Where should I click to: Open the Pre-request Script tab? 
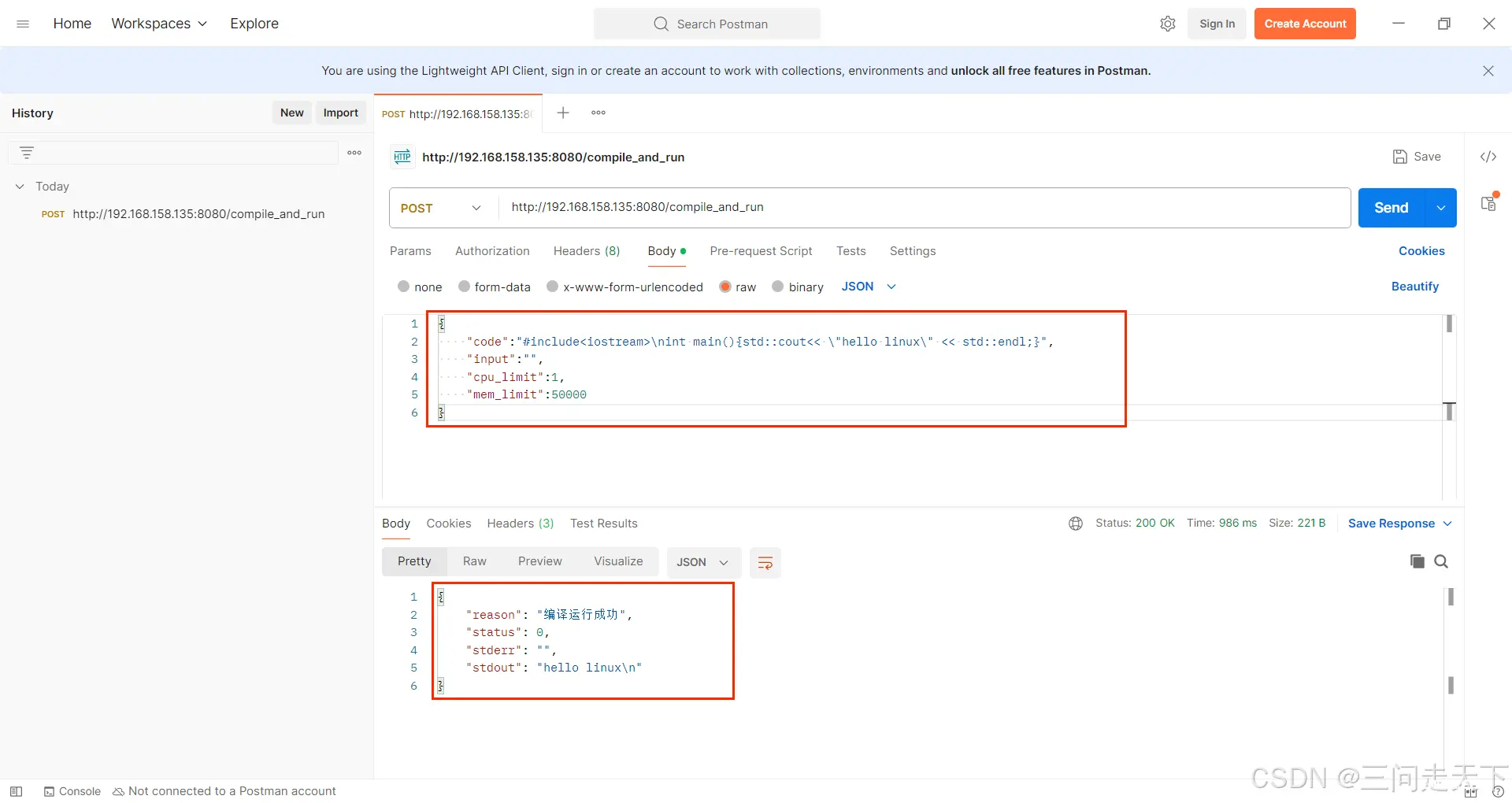click(761, 251)
